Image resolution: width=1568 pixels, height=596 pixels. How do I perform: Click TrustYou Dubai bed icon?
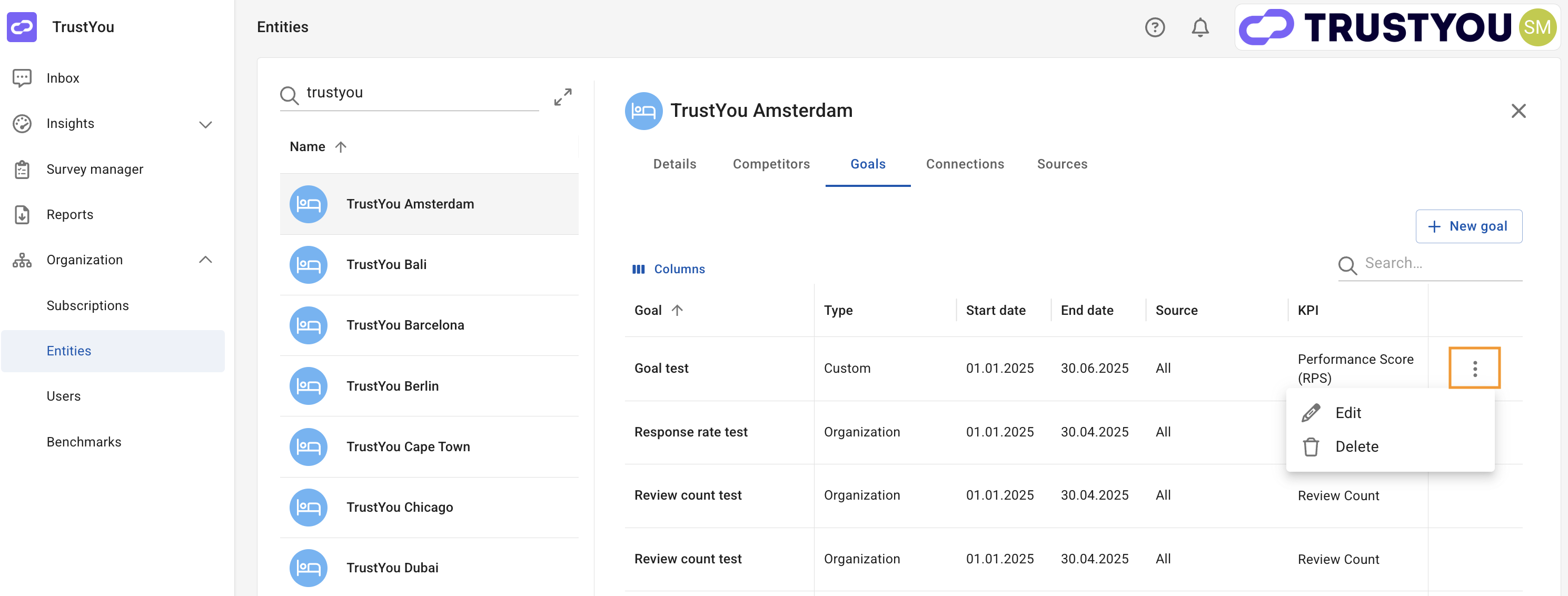308,568
